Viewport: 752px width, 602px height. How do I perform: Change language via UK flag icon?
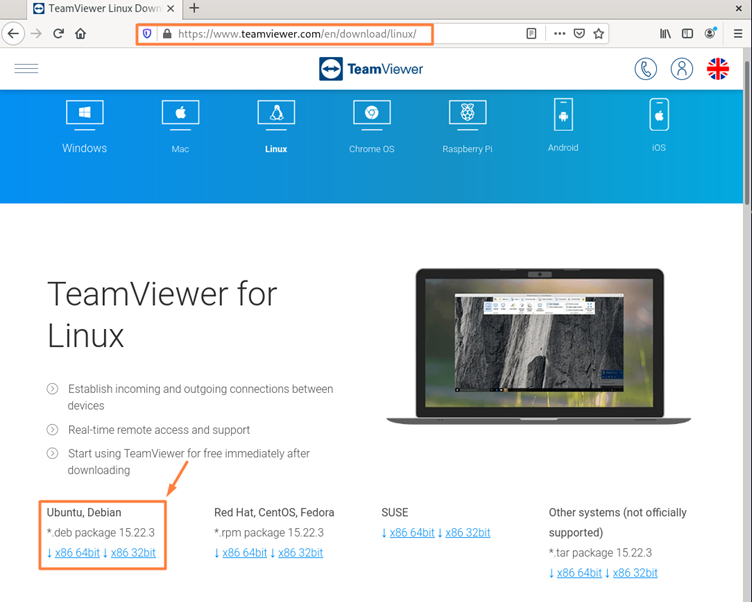(x=718, y=69)
